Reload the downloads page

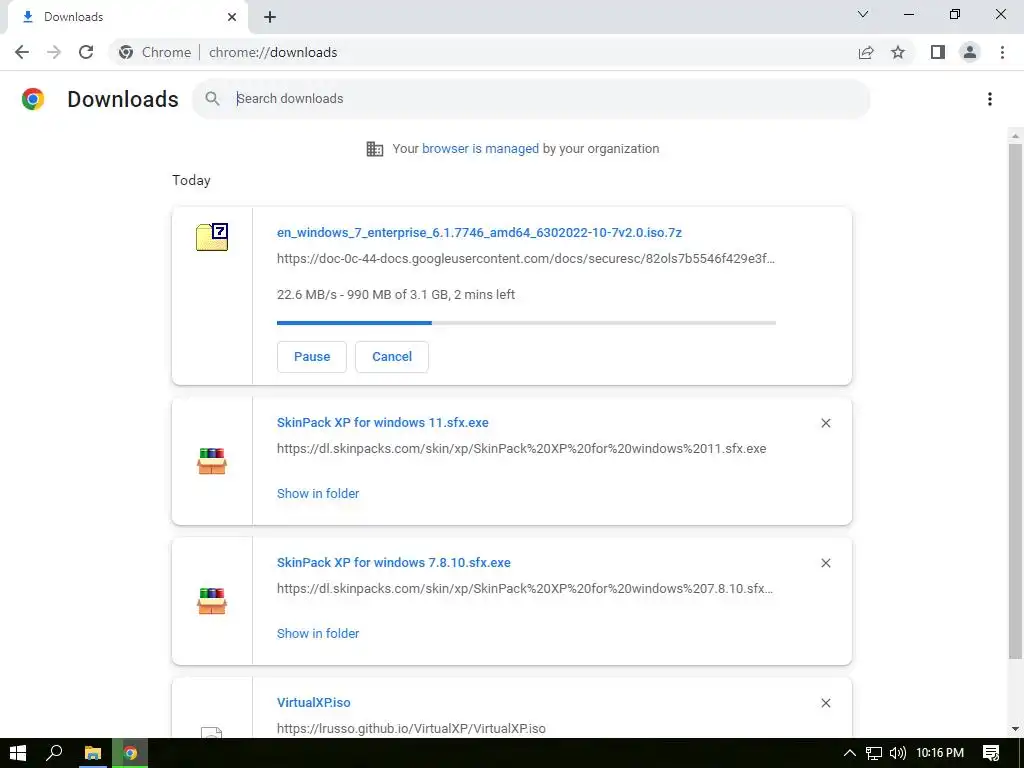86,52
